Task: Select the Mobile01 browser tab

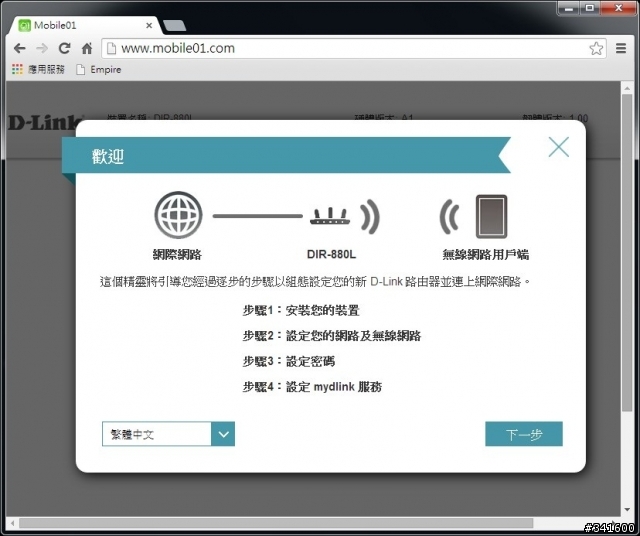Action: pyautogui.click(x=86, y=25)
